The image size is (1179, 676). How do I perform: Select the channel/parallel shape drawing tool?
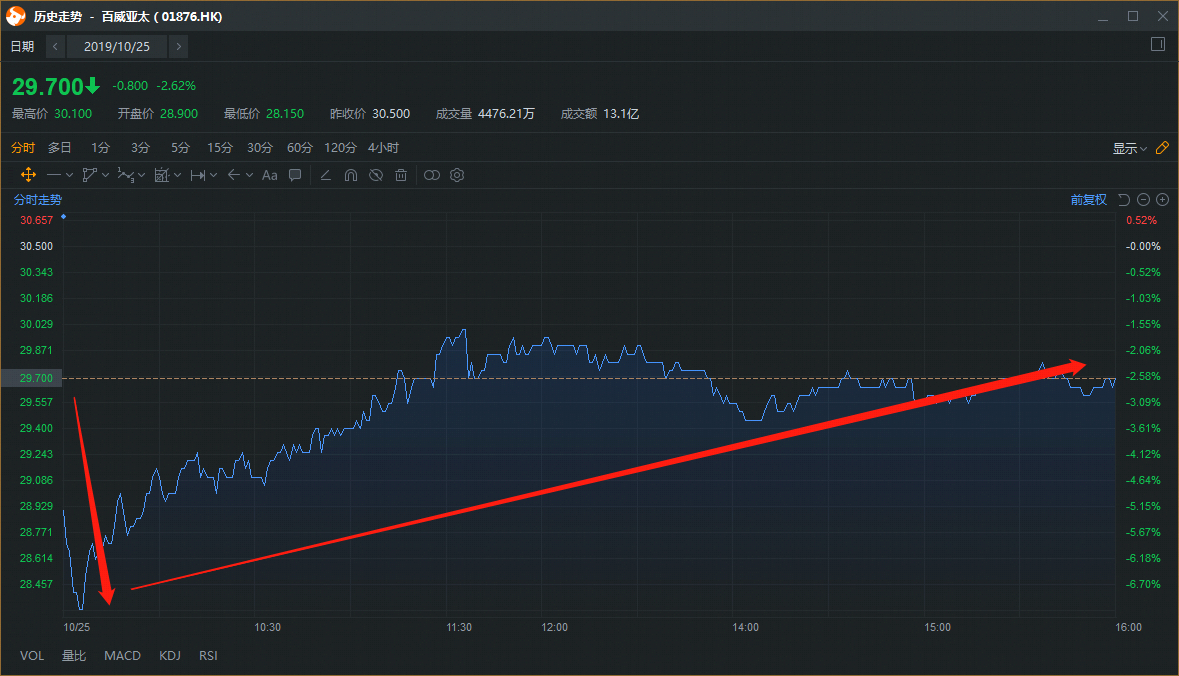pos(89,175)
